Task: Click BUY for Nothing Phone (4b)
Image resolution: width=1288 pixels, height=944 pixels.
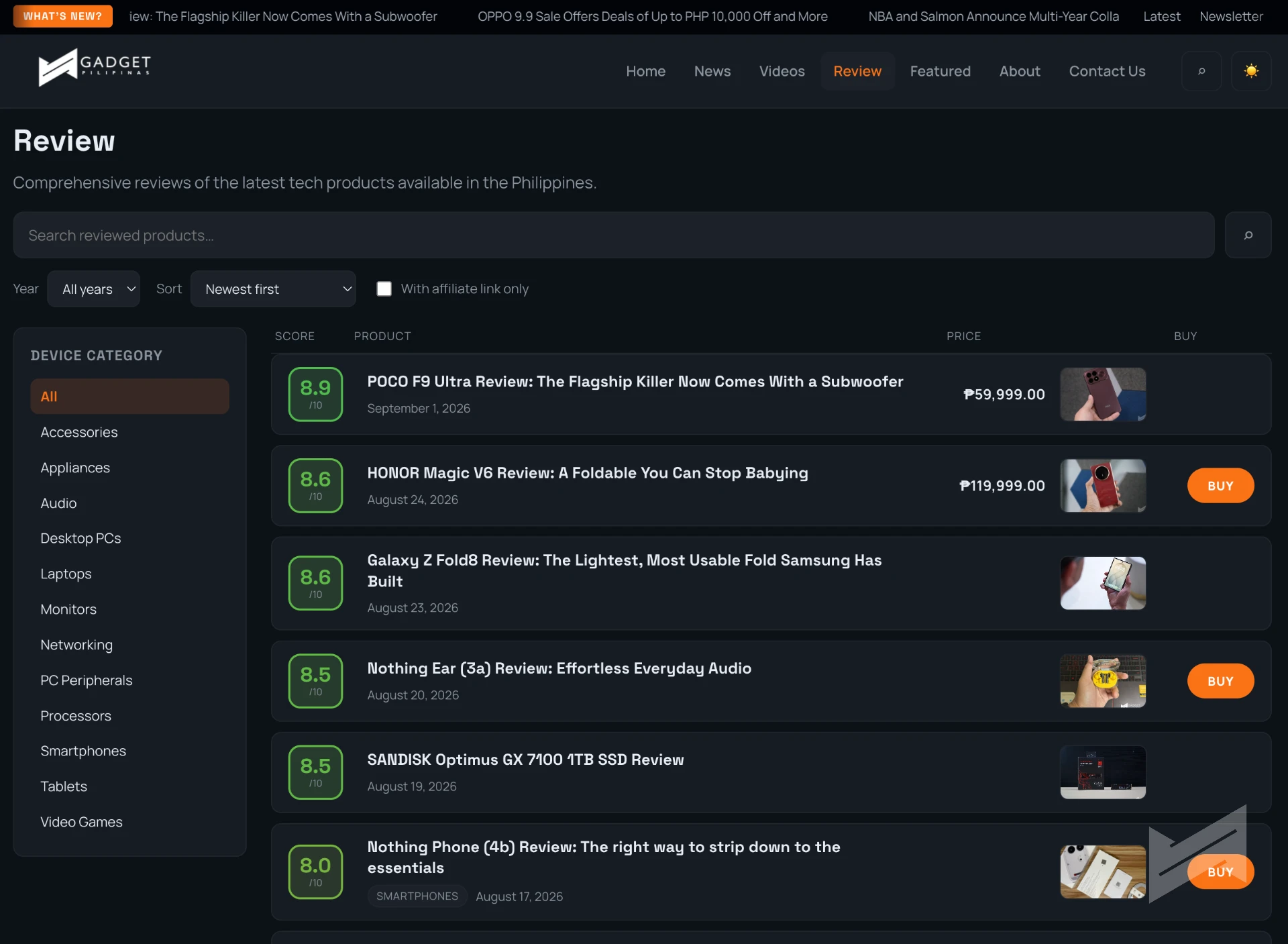Action: point(1220,872)
